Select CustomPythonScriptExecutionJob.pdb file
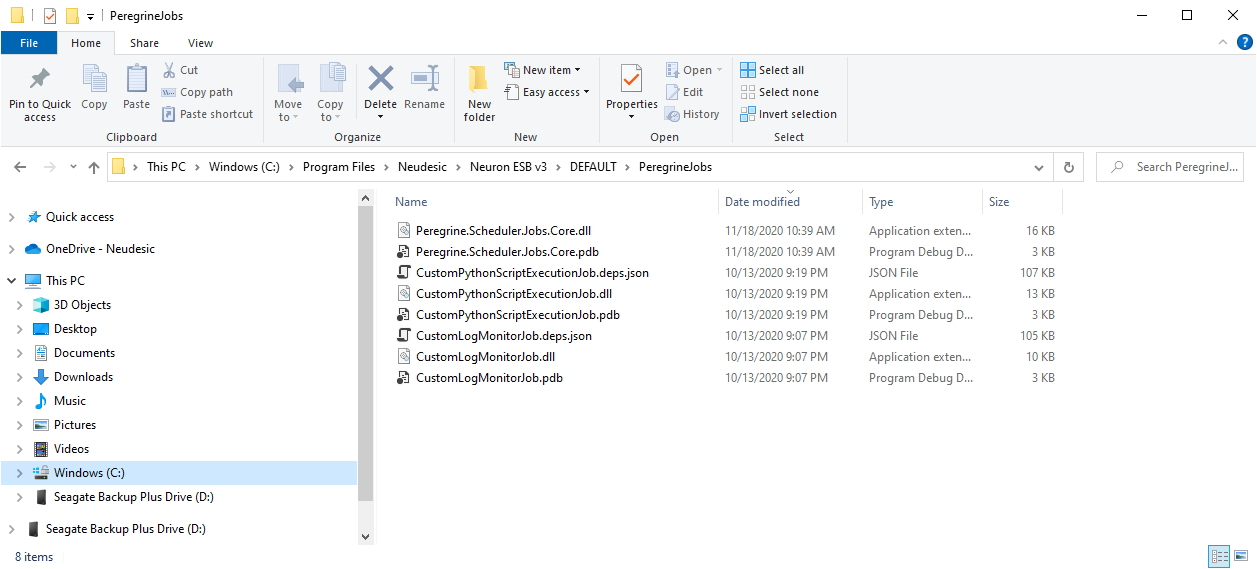Viewport: 1257px width, 569px height. [x=518, y=315]
